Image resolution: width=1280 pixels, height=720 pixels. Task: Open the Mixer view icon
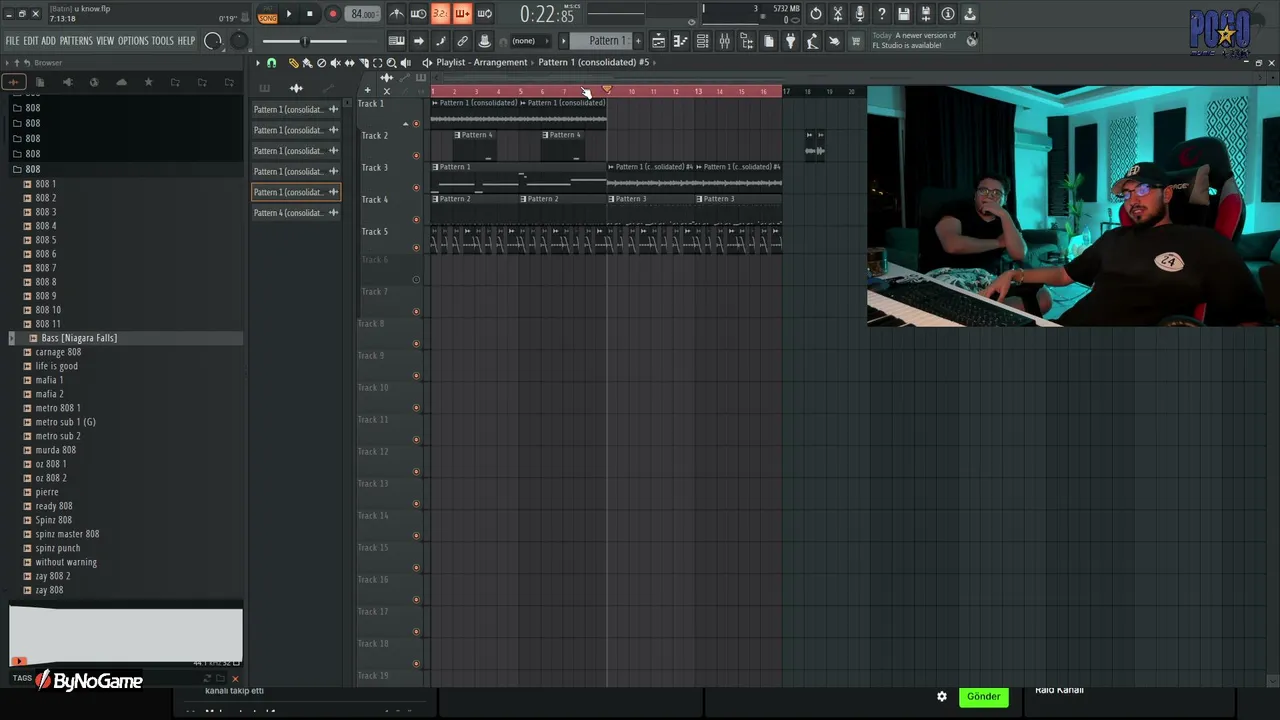pyautogui.click(x=724, y=41)
